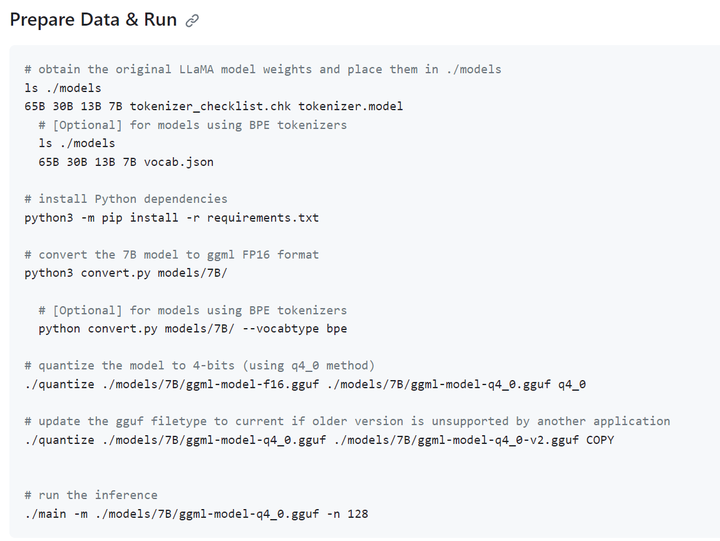Click the tokenizer_checklist.chk text in the code
720x541 pixels.
coord(210,107)
